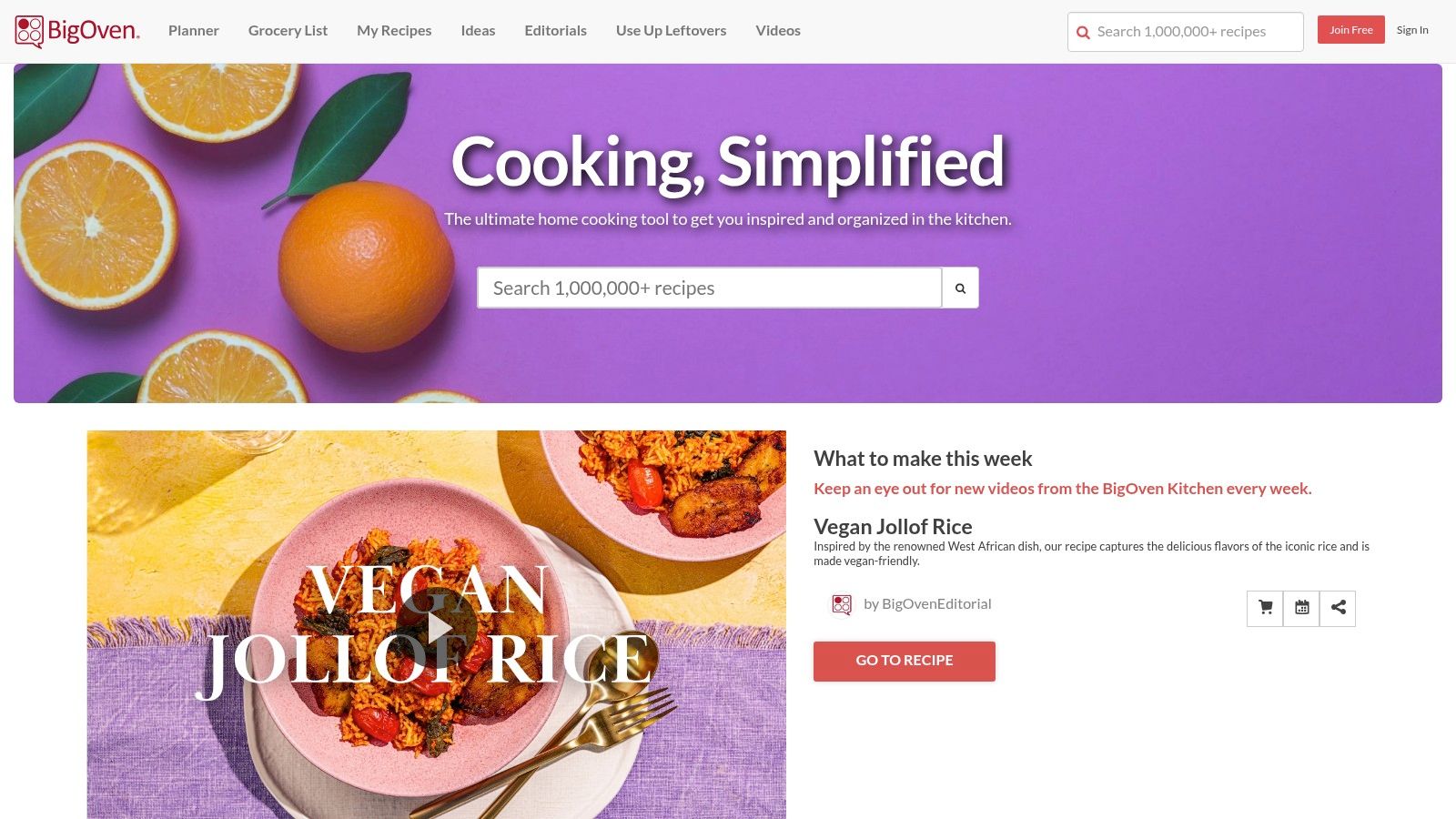Open the Videos page
The height and width of the screenshot is (819, 1456).
pos(778,30)
